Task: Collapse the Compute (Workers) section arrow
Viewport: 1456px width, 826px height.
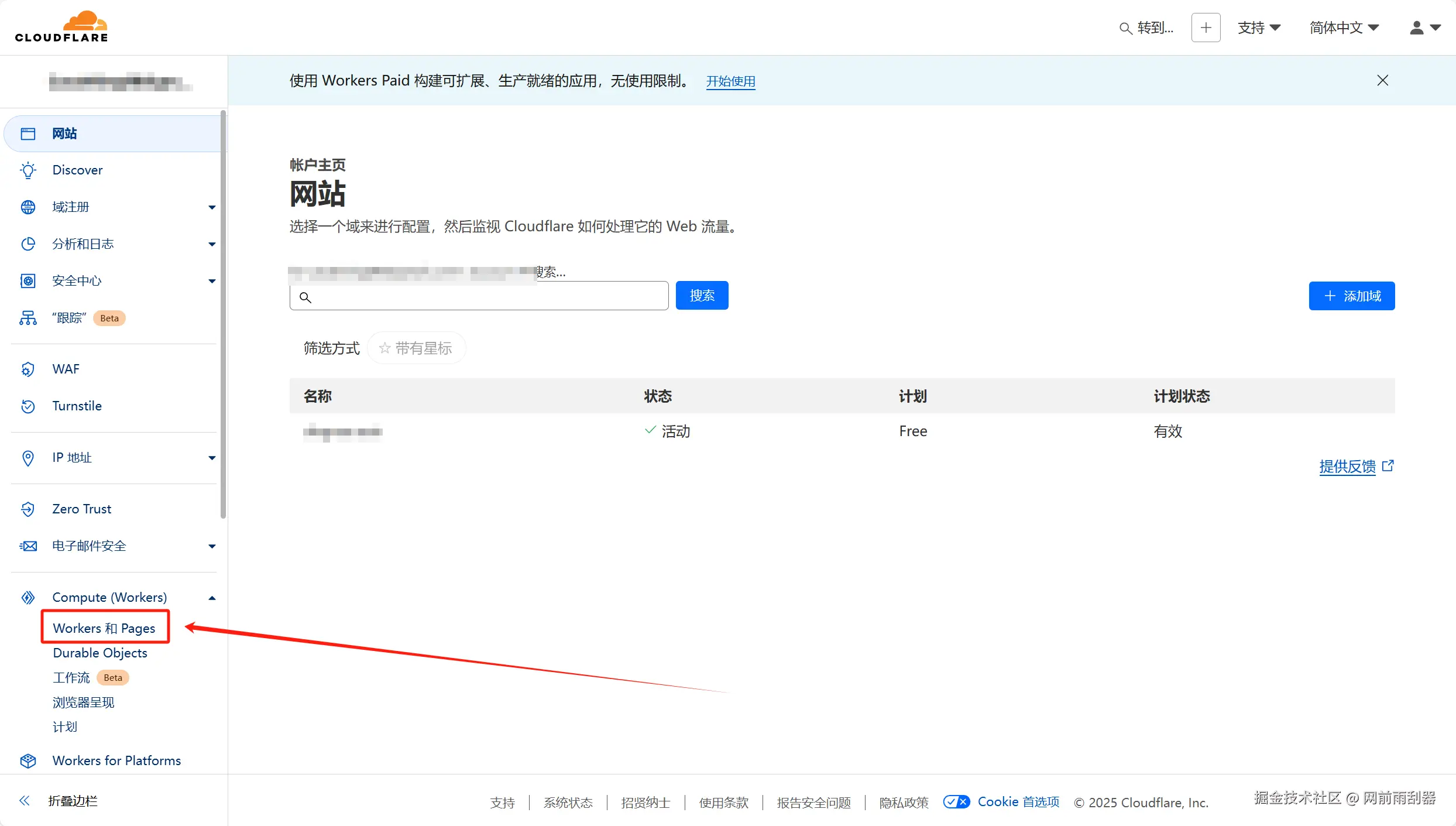Action: point(212,598)
